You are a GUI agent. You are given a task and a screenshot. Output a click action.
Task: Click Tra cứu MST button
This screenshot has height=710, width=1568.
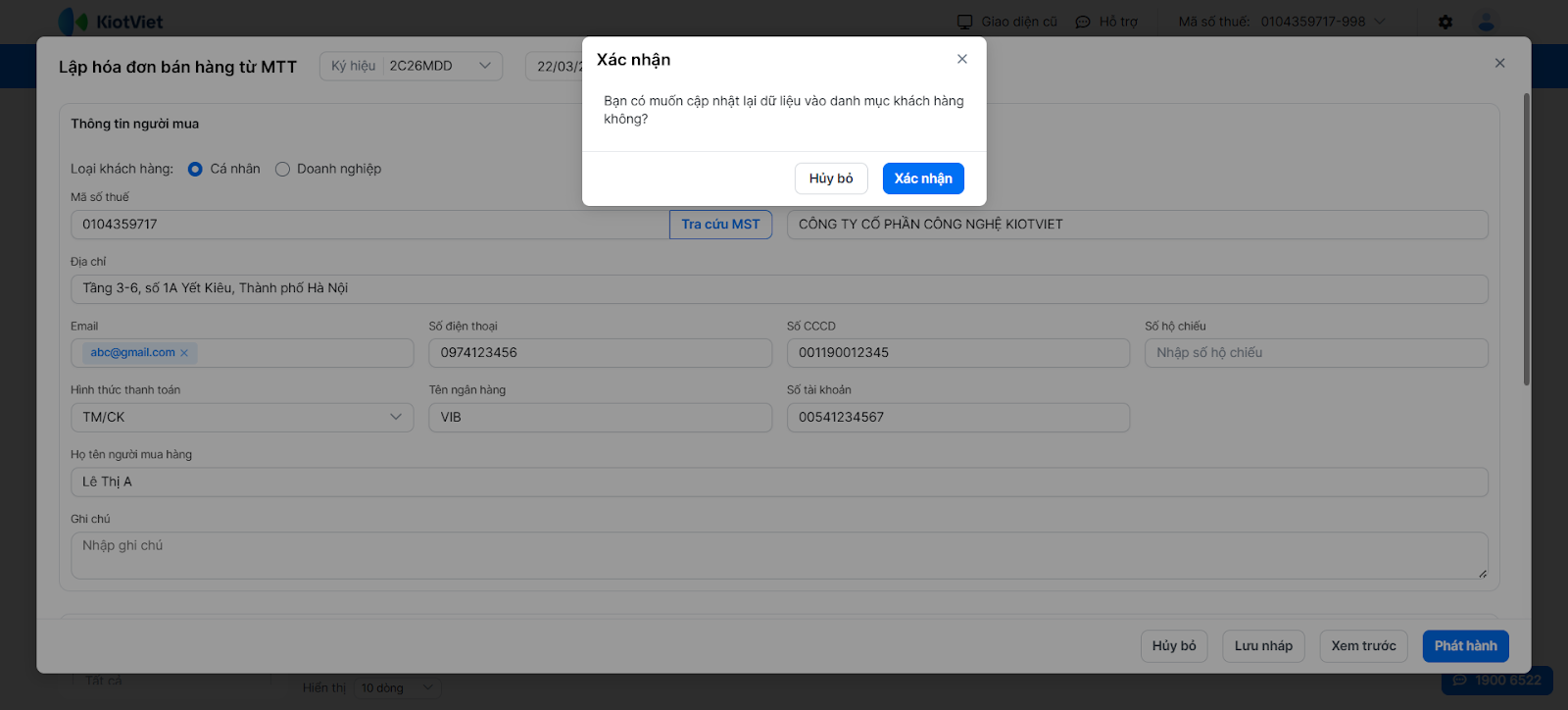tap(720, 225)
